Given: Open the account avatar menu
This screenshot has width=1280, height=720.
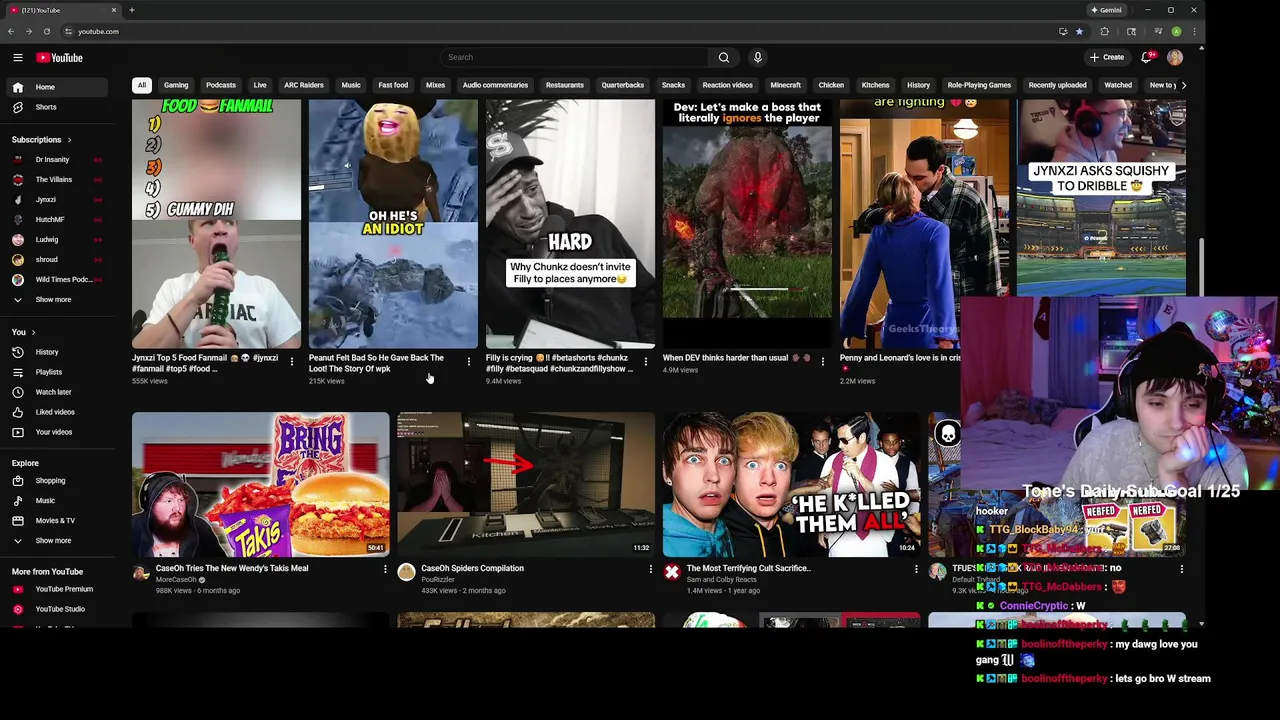Looking at the screenshot, I should coord(1175,57).
